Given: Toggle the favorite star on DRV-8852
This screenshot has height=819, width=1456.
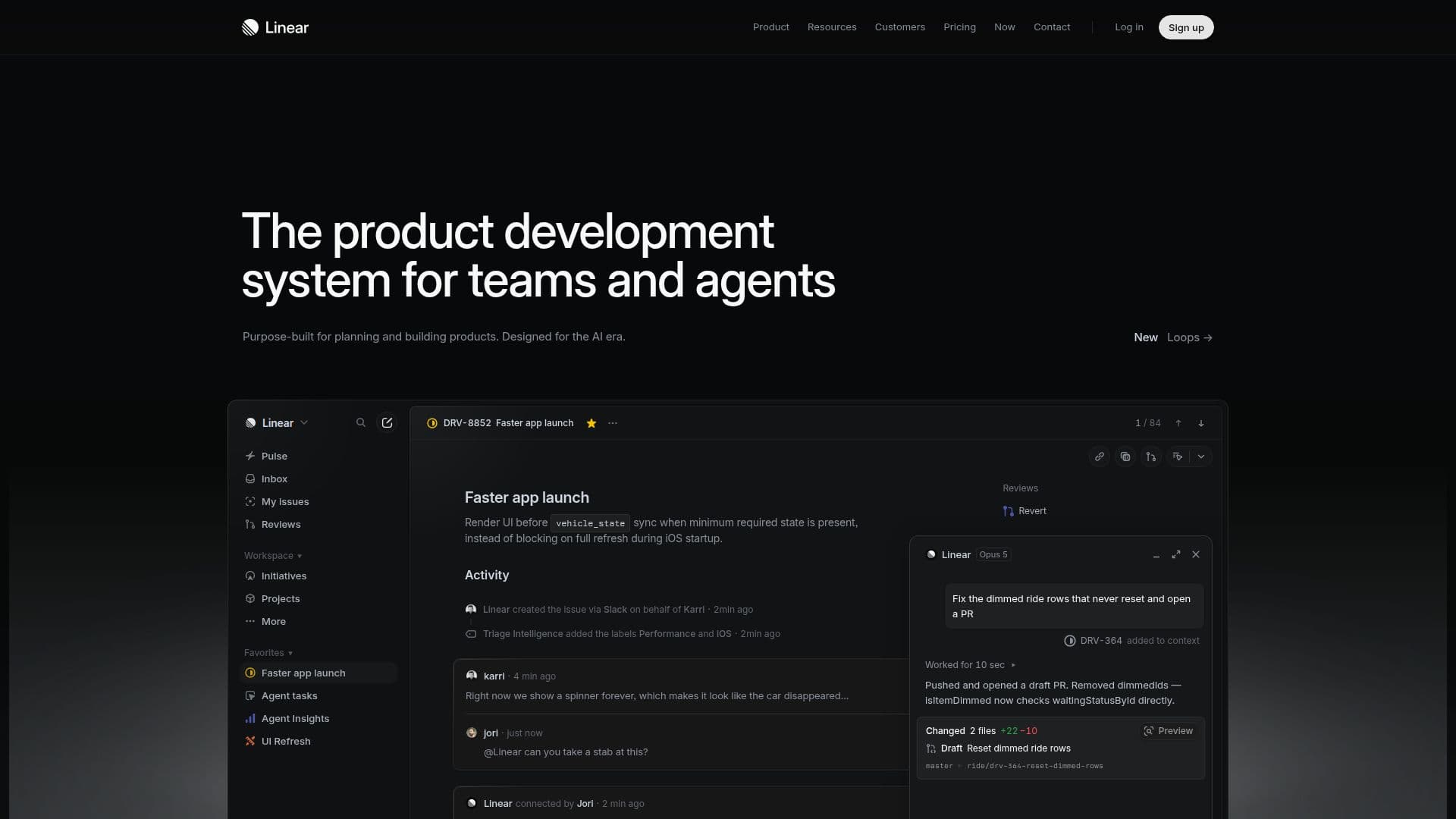Looking at the screenshot, I should pyautogui.click(x=591, y=423).
